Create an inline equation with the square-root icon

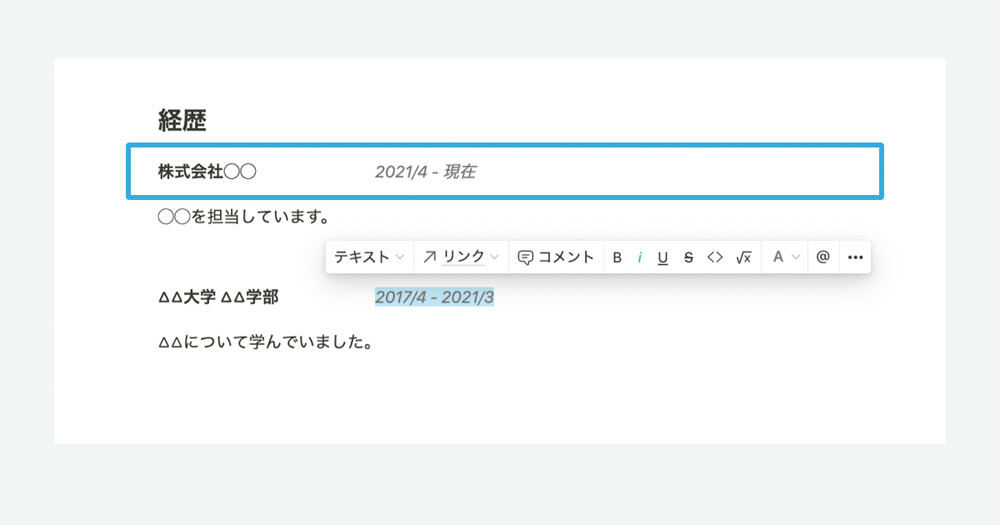[744, 257]
